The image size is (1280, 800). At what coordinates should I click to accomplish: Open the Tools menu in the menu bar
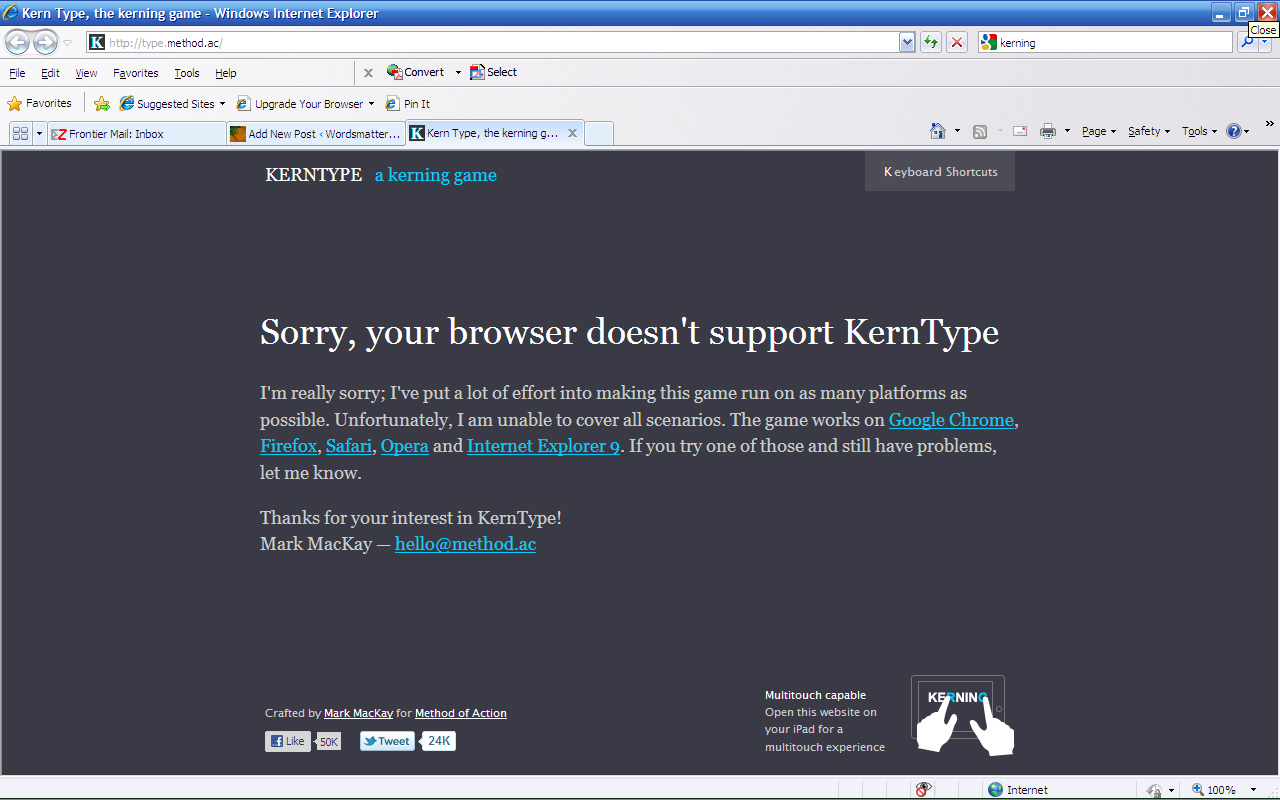[x=187, y=73]
